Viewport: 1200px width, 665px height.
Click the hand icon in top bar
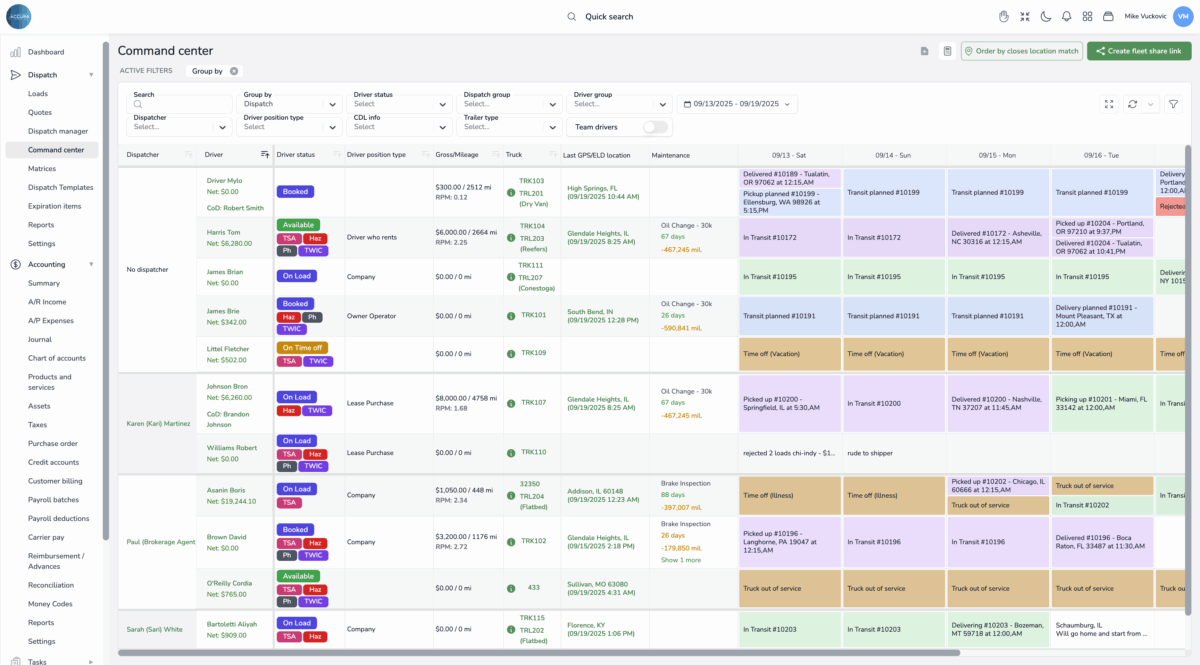(1003, 16)
